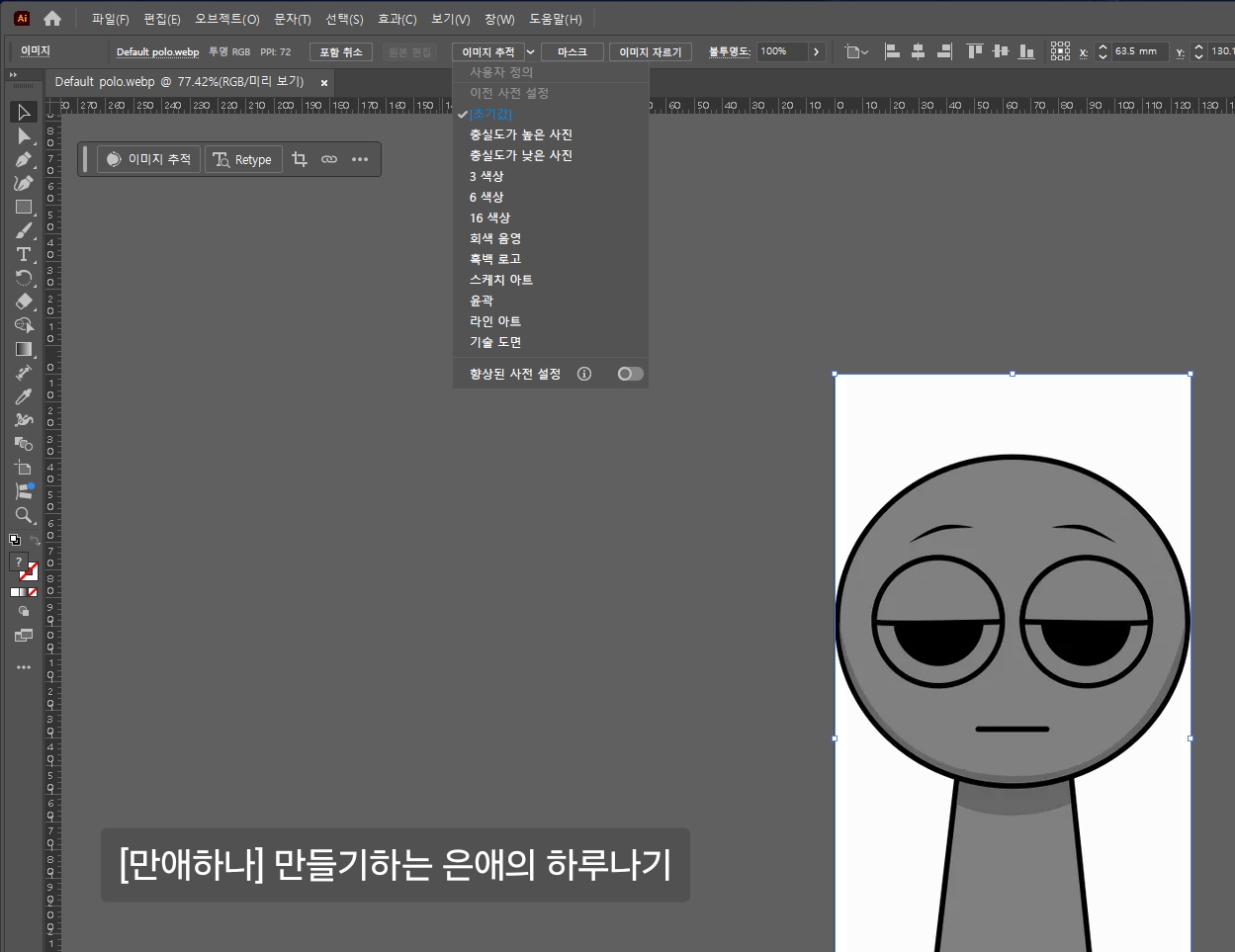1235x952 pixels.
Task: Click the drawing mode icon
Action: click(24, 612)
